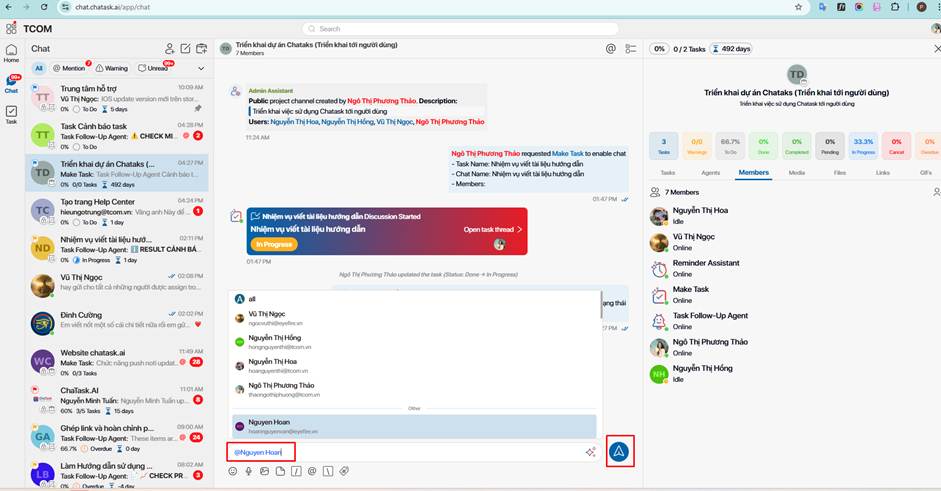Click the attach image icon
The image size is (941, 491).
264,471
